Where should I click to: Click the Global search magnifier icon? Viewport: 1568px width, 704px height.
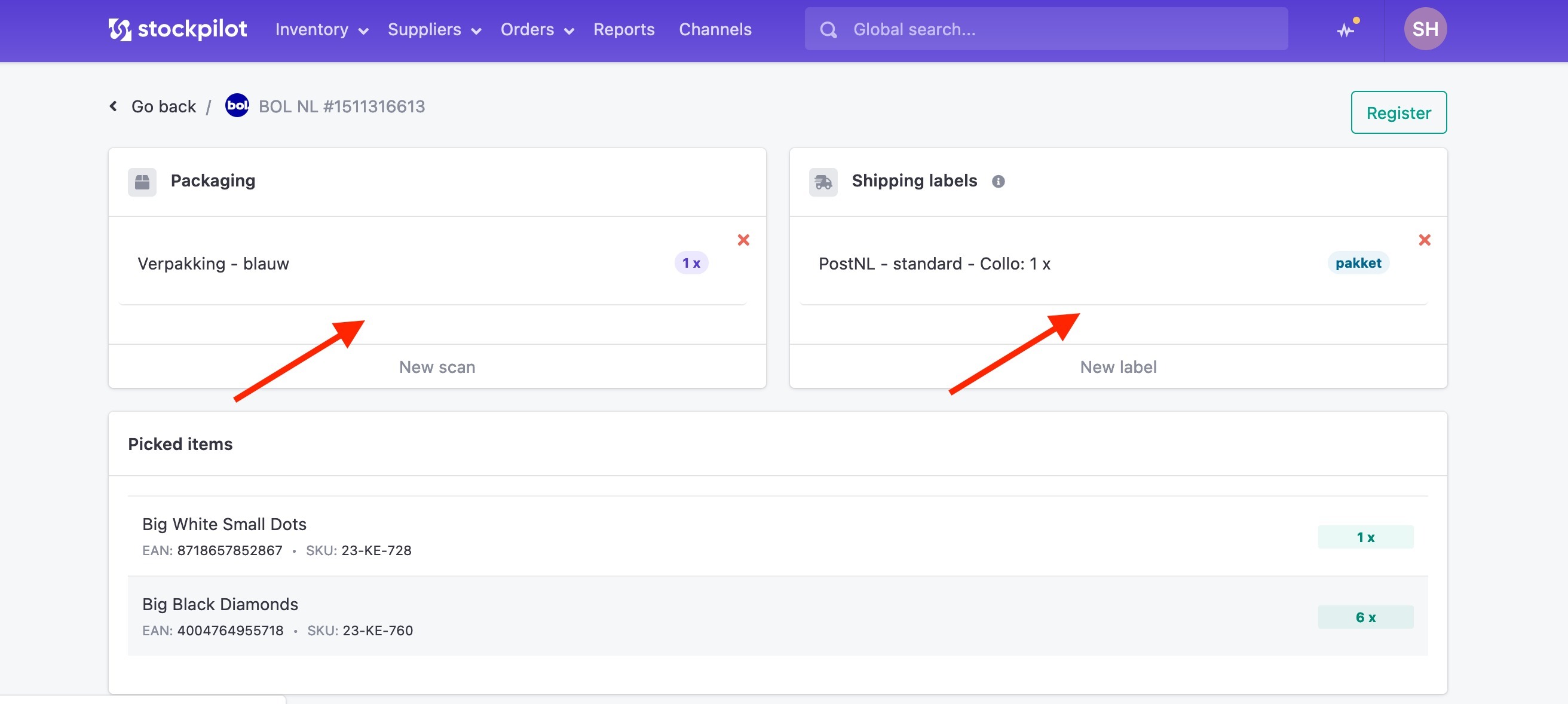click(828, 29)
